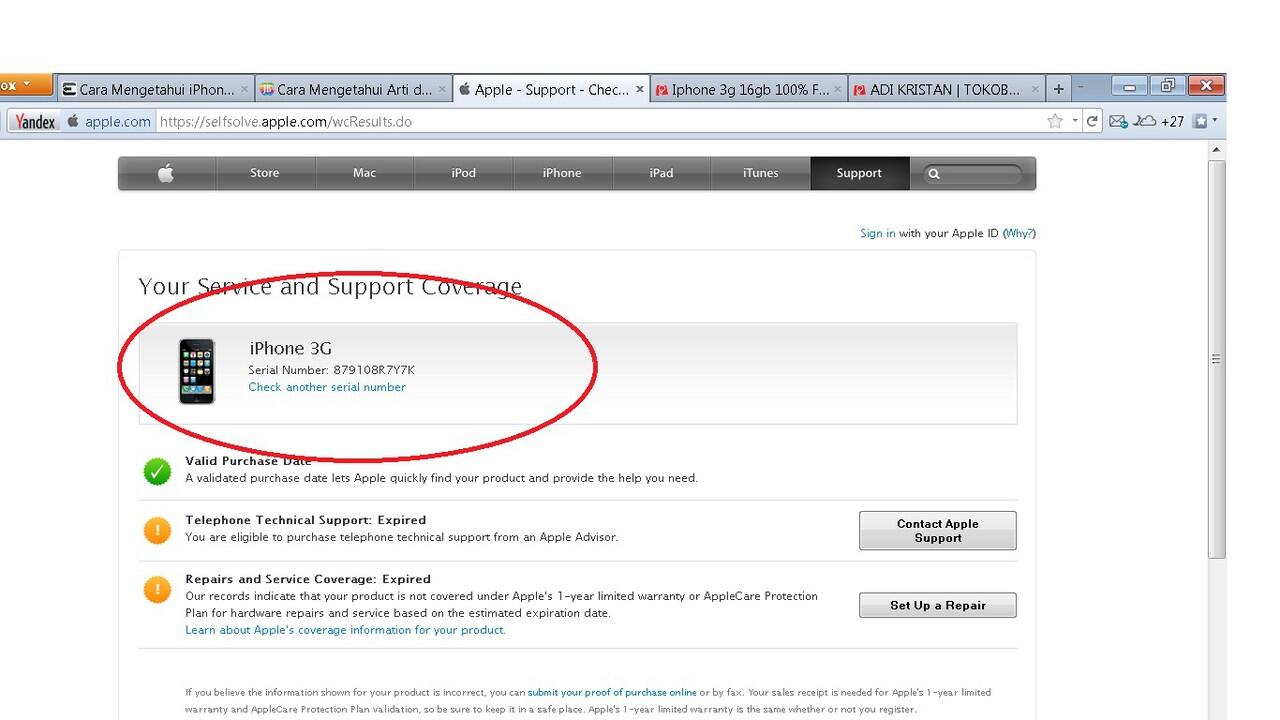Open submit your proof of purchase online link
The height and width of the screenshot is (720, 1280).
pyautogui.click(x=612, y=692)
